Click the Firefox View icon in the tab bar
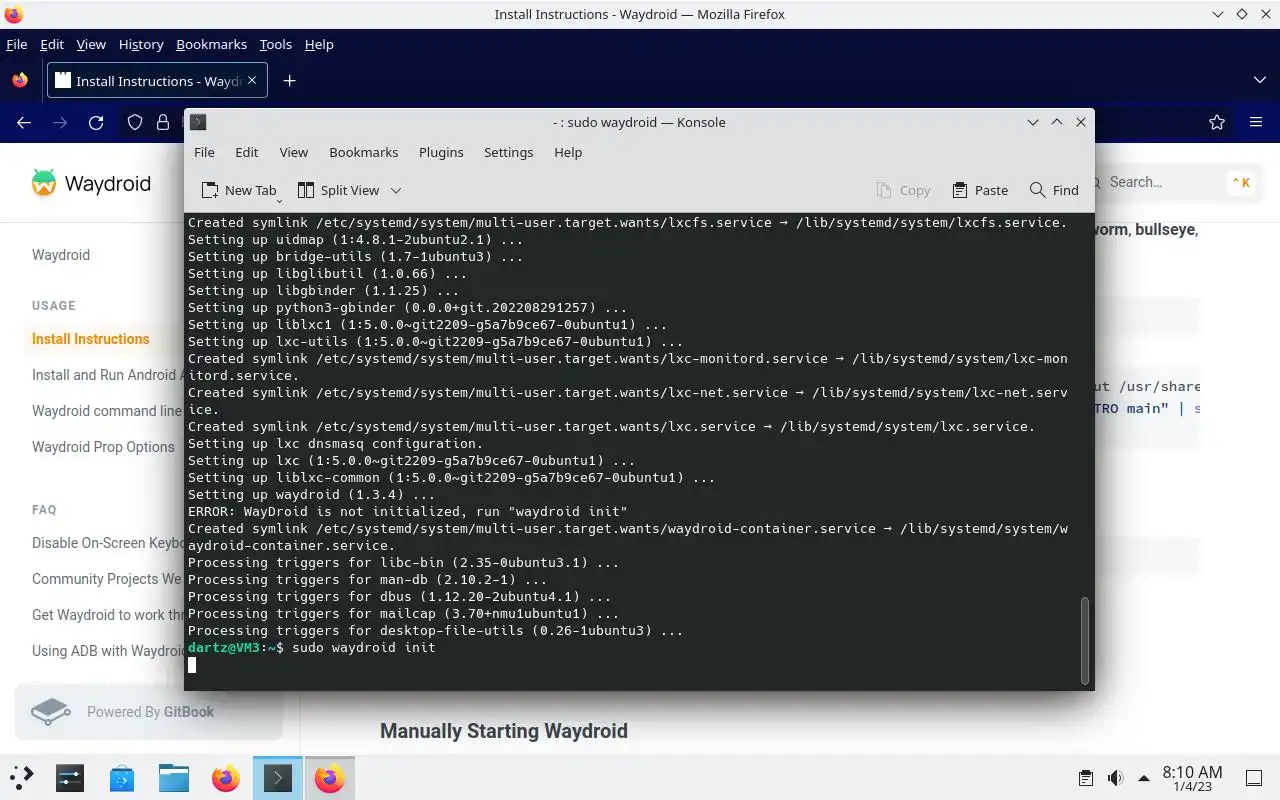This screenshot has width=1280, height=800. [20, 81]
